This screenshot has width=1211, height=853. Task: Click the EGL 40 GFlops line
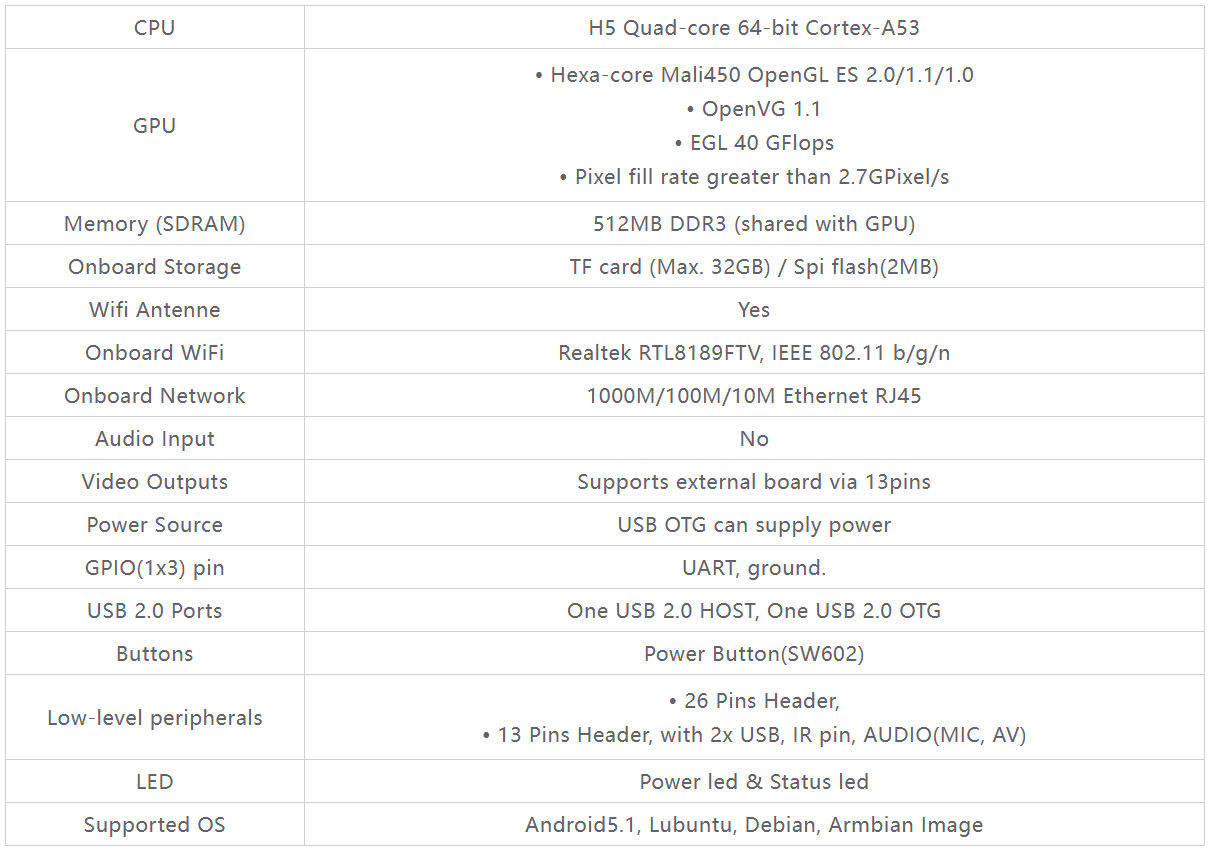(754, 143)
